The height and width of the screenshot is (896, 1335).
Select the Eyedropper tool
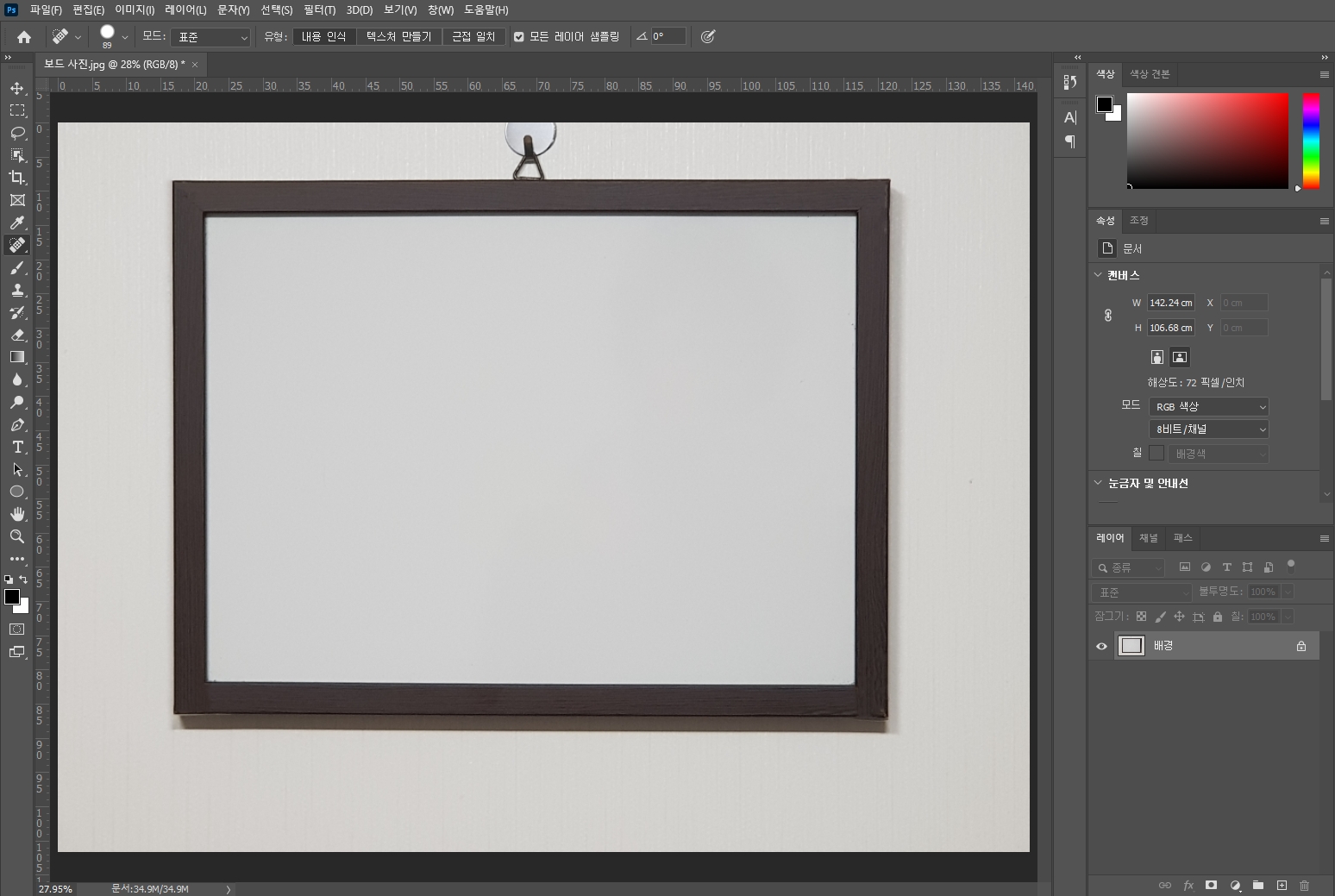click(x=17, y=222)
